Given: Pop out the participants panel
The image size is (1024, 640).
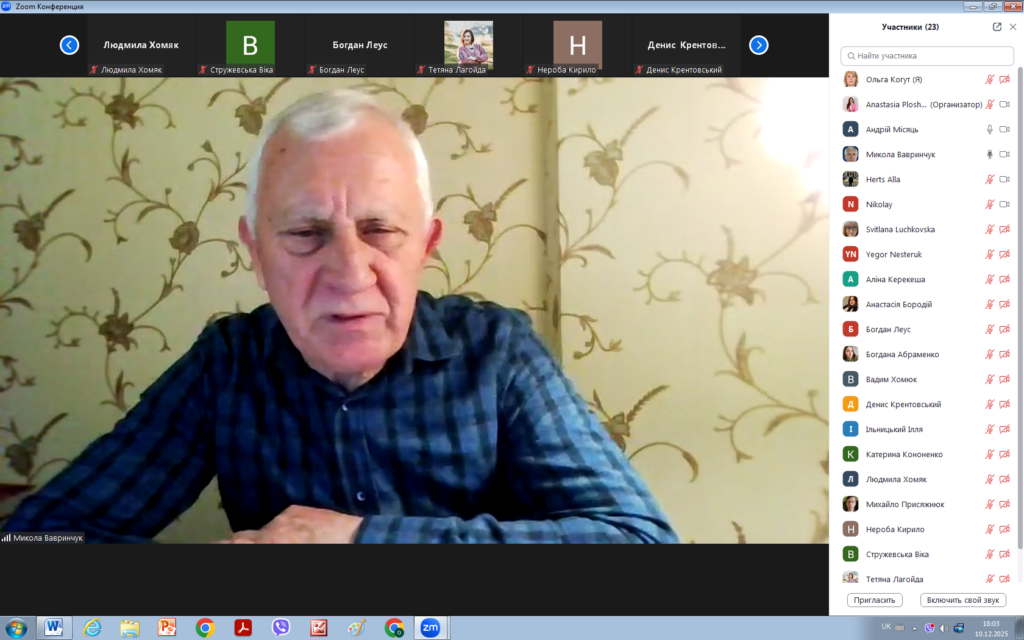Looking at the screenshot, I should [x=997, y=27].
